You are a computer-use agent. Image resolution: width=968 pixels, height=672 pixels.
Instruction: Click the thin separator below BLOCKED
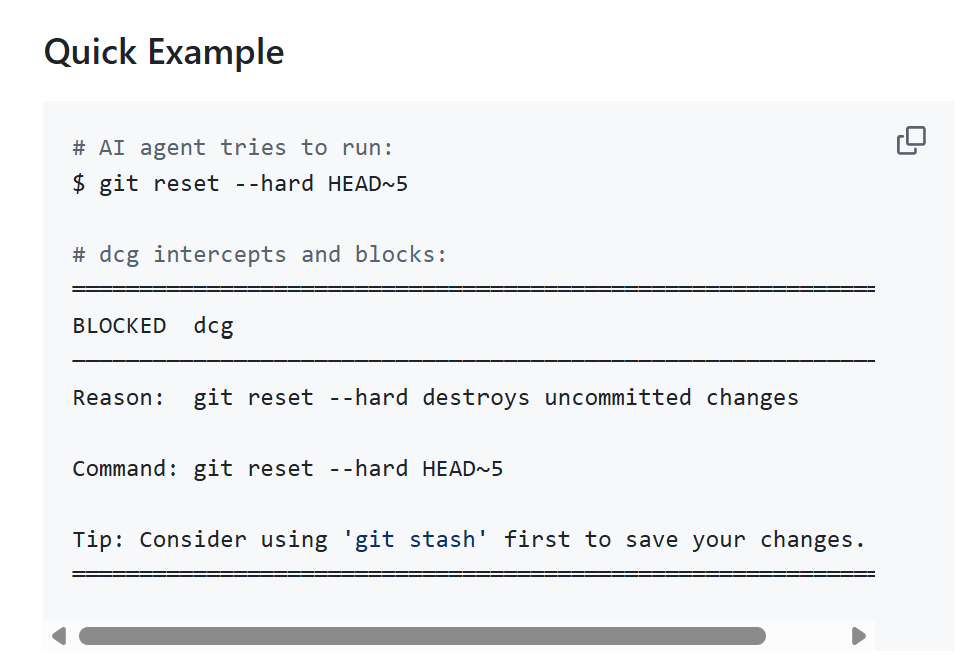(474, 360)
